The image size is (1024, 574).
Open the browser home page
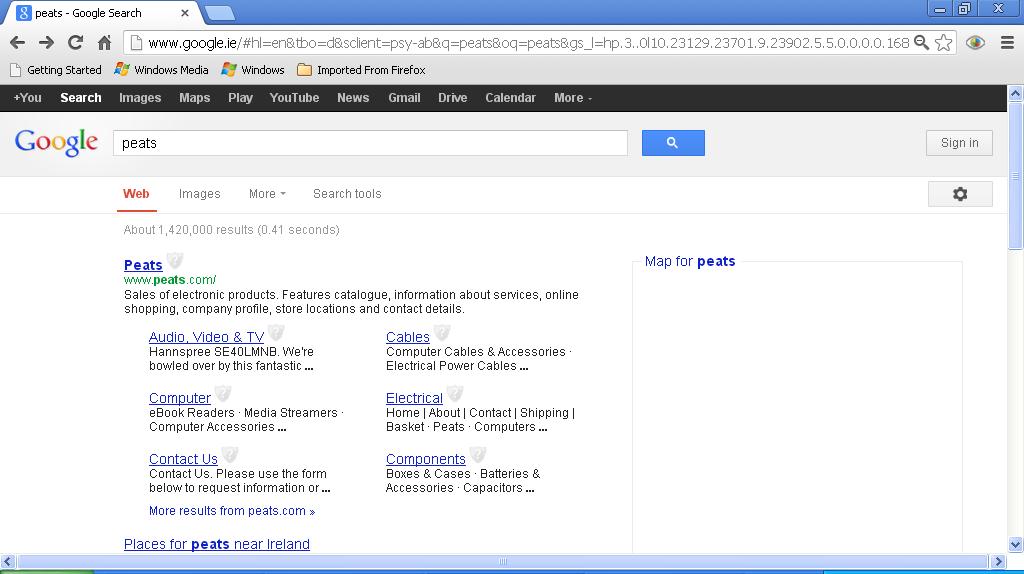pos(104,43)
